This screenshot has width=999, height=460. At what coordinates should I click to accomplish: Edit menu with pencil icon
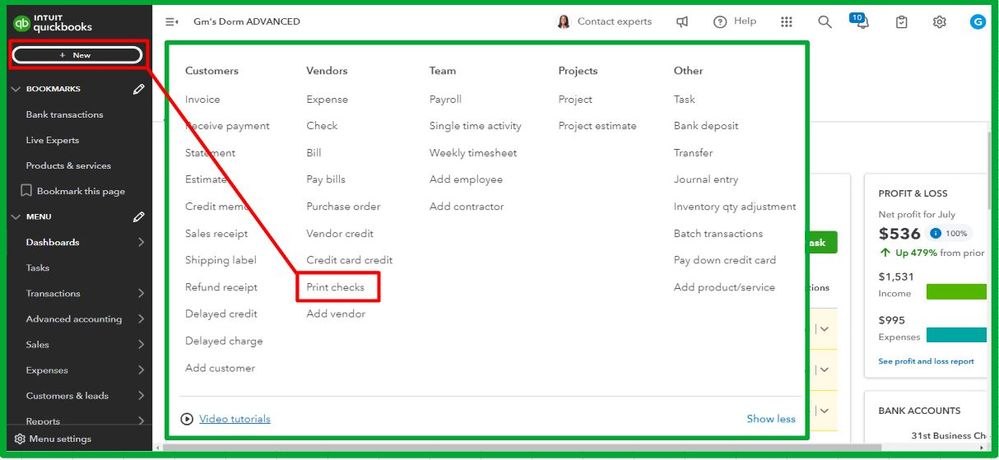(x=138, y=217)
